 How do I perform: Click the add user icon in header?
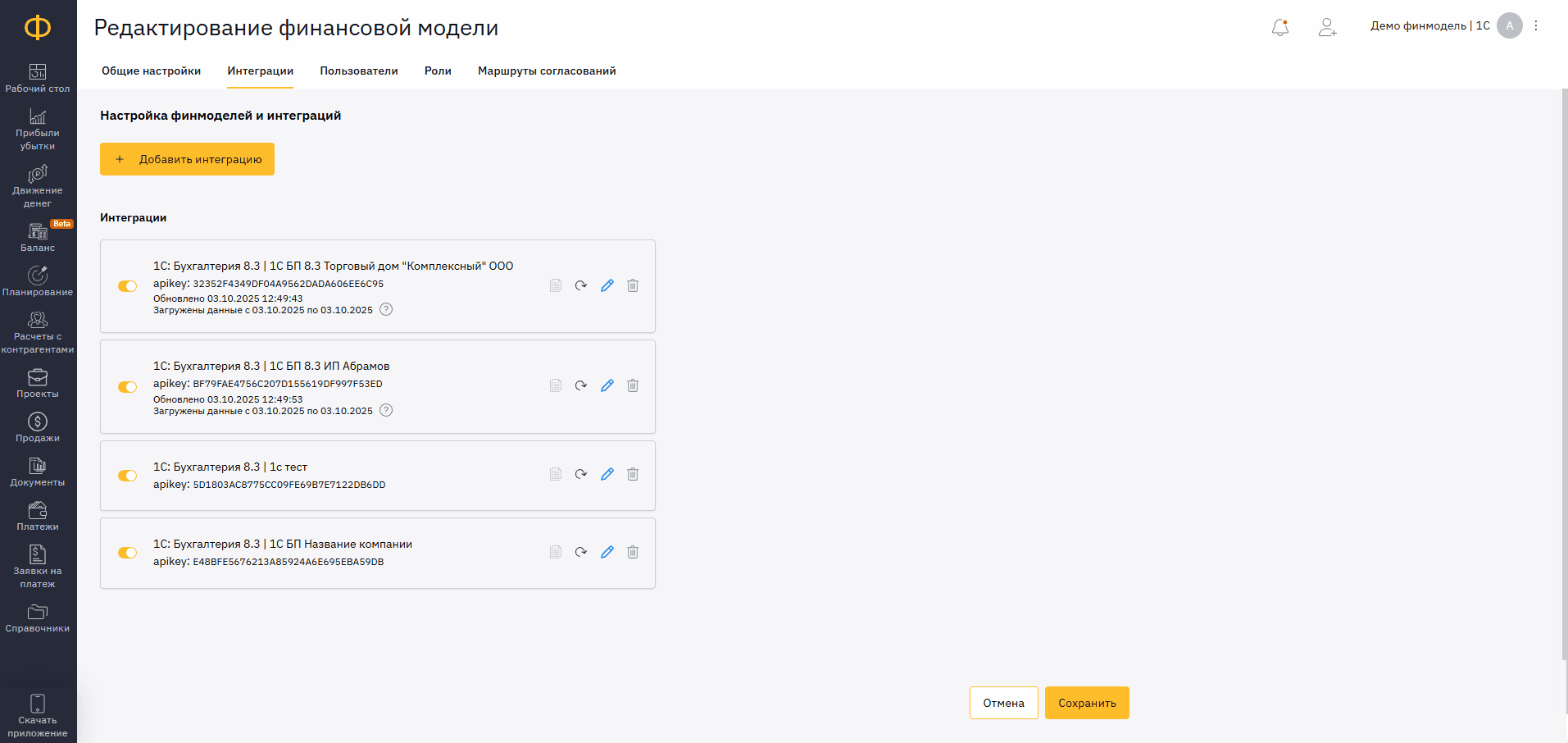point(1327,27)
